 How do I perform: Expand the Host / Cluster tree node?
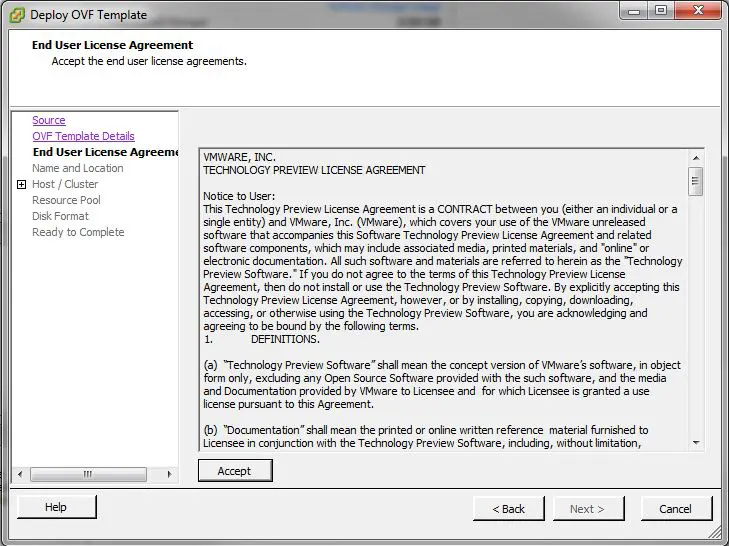pos(21,184)
